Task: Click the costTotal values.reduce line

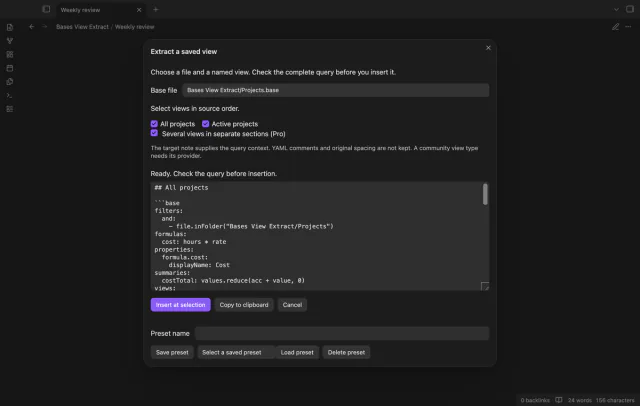Action: coord(233,280)
